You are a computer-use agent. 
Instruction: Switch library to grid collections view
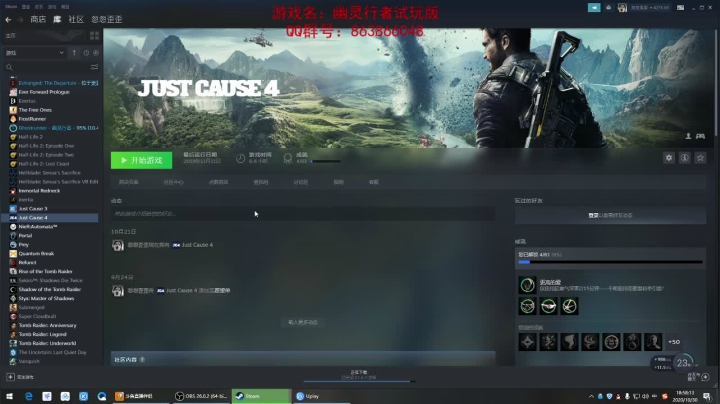(95, 35)
